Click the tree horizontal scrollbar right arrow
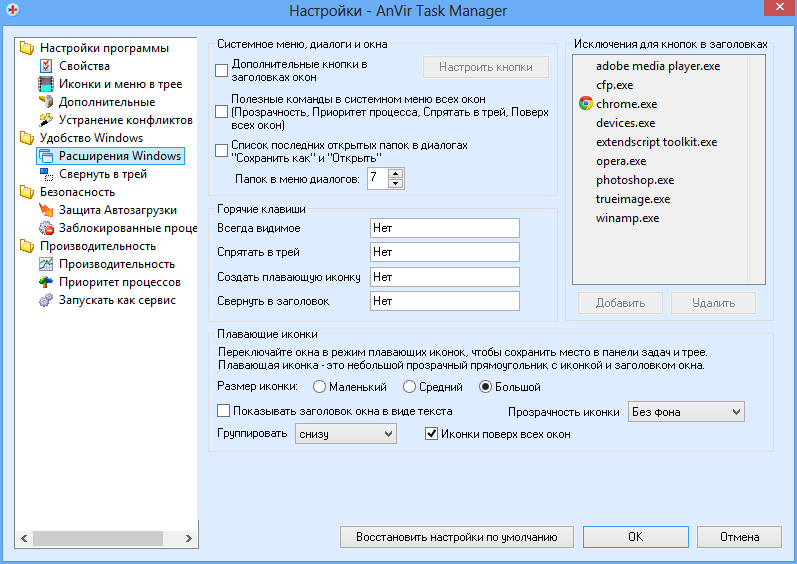 pyautogui.click(x=189, y=538)
